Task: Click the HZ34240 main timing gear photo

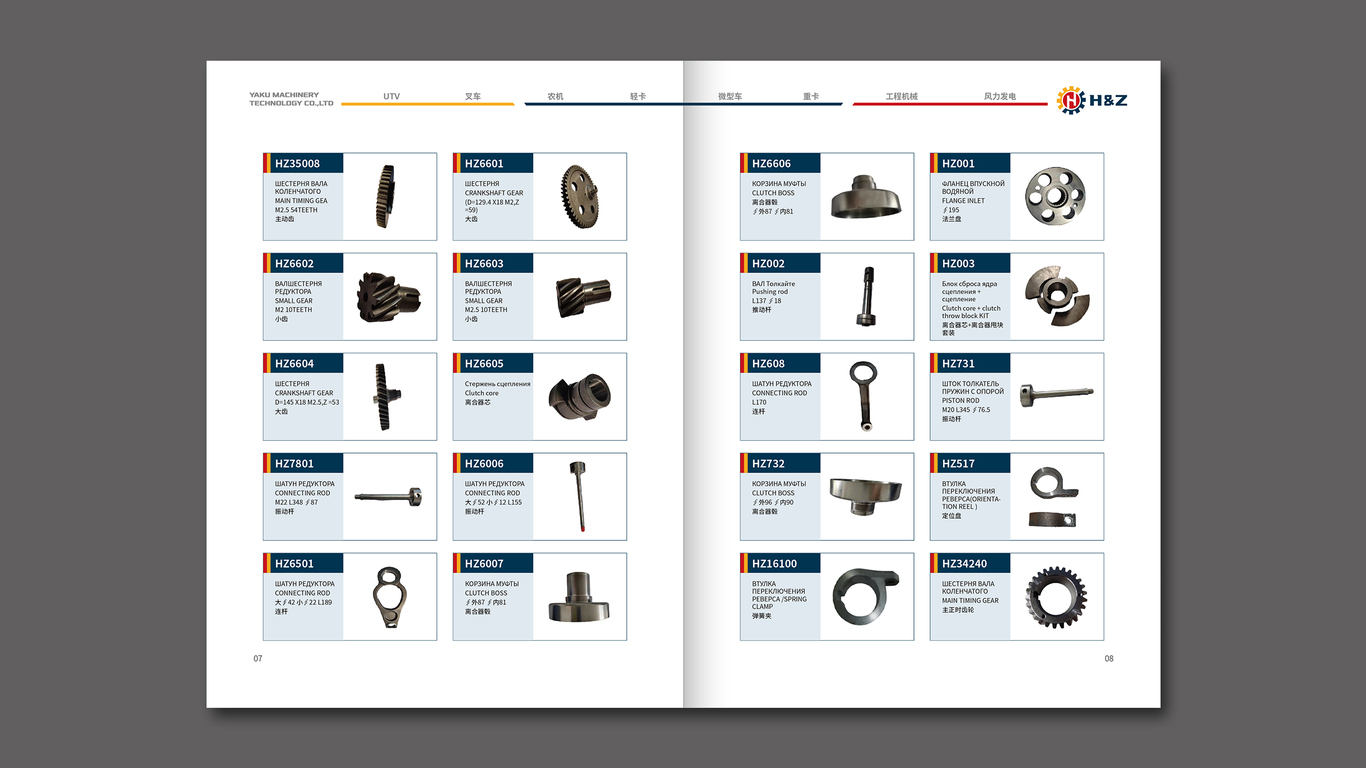Action: tap(1056, 598)
